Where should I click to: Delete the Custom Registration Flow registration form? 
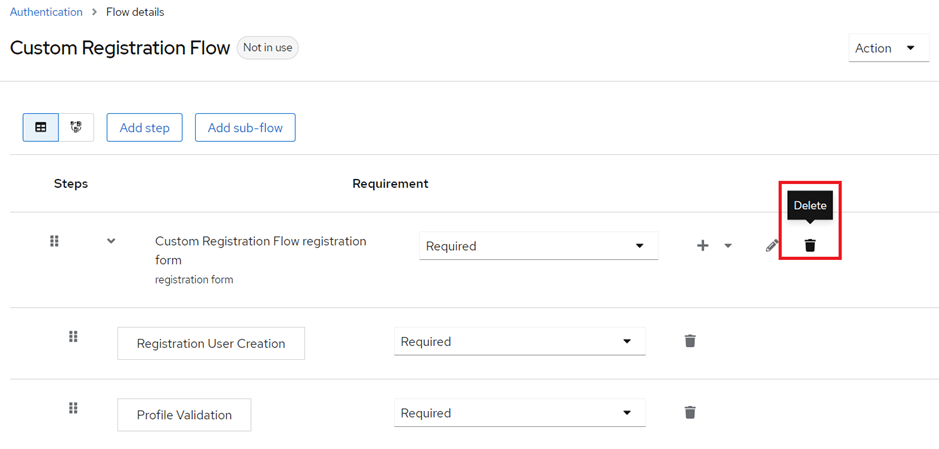pos(810,245)
